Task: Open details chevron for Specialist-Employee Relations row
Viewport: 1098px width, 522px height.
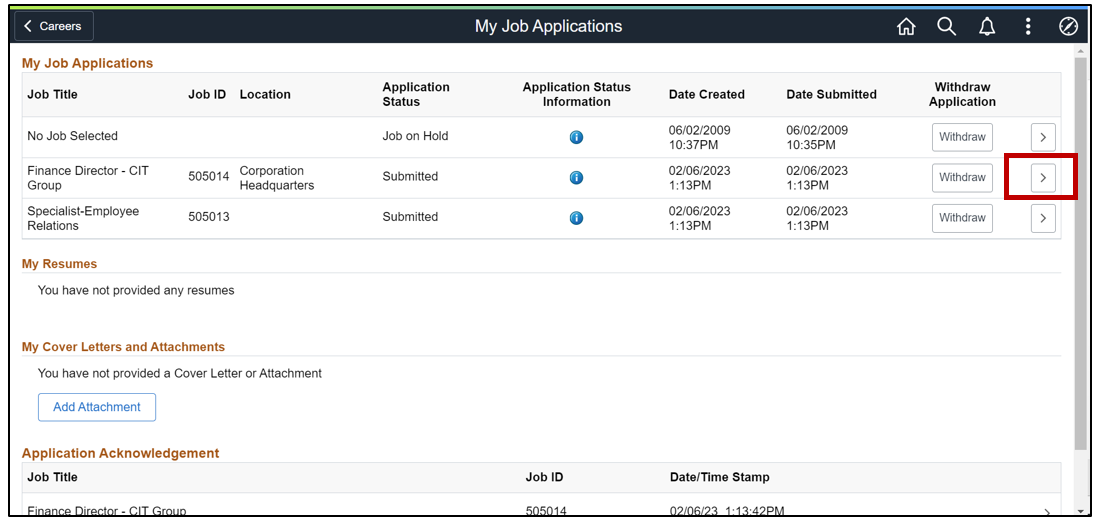Action: pyautogui.click(x=1043, y=217)
